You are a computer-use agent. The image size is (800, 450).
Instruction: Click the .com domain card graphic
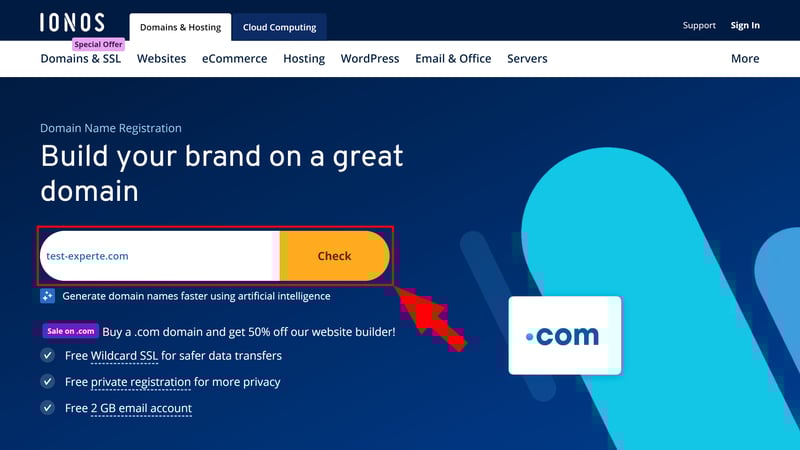click(565, 335)
